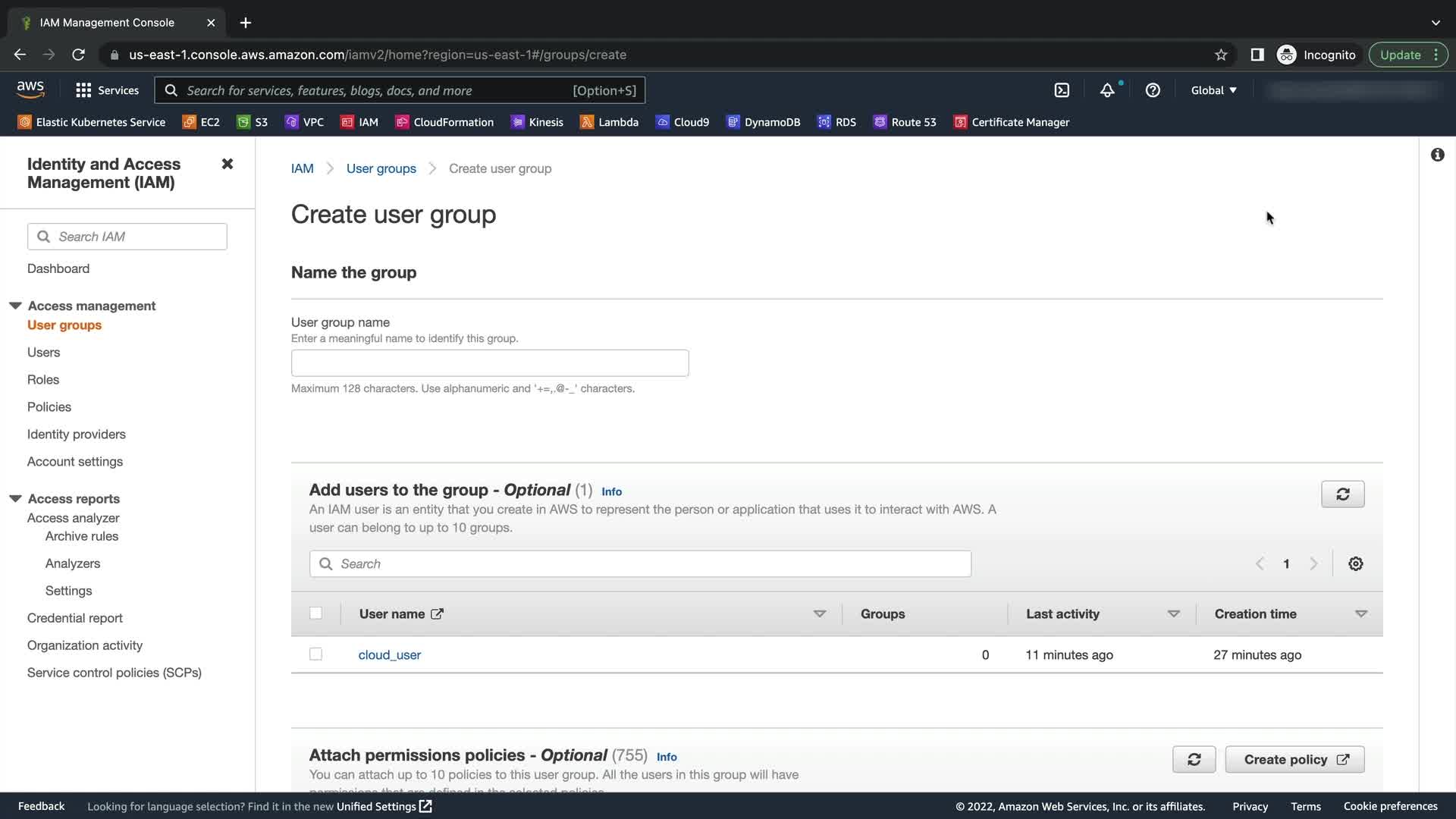Viewport: 1456px width, 819px height.
Task: Select the cloud_user checkbox
Action: 315,654
